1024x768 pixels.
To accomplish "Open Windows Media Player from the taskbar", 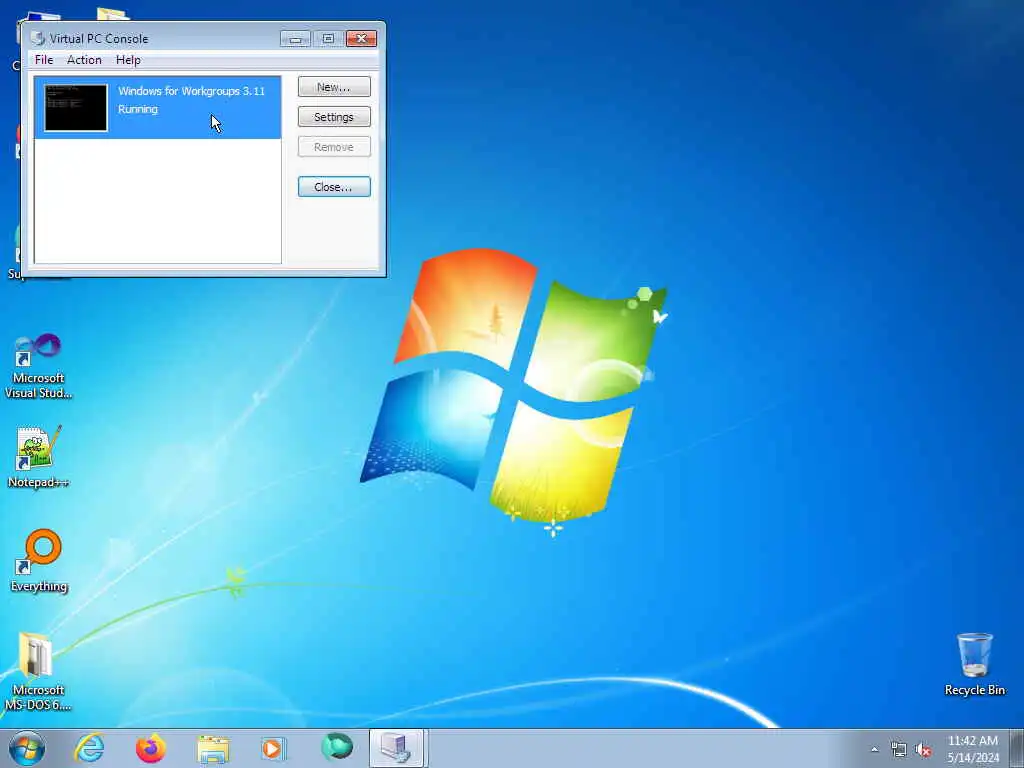I will point(273,748).
